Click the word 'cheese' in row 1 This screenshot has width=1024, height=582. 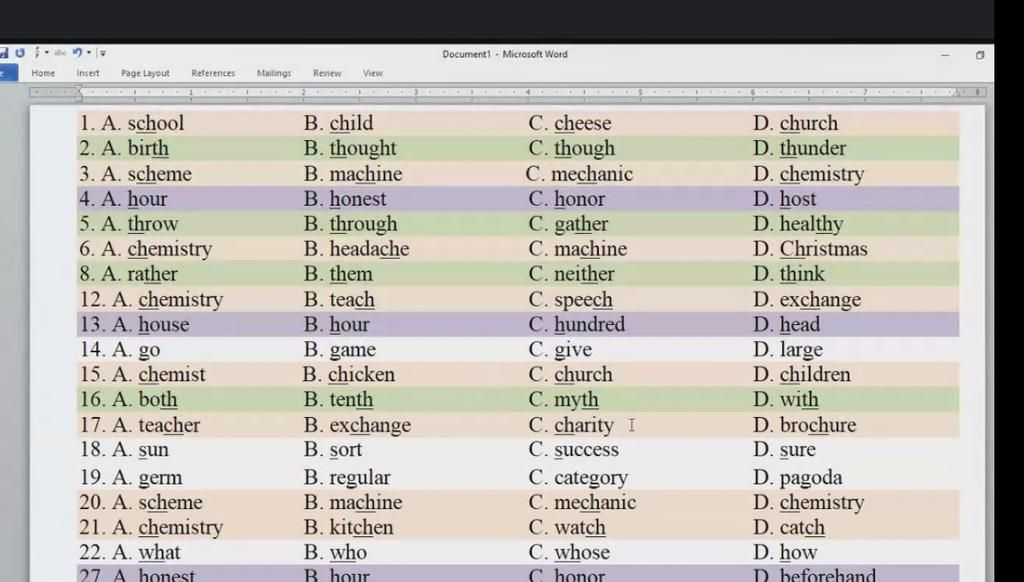click(x=583, y=123)
